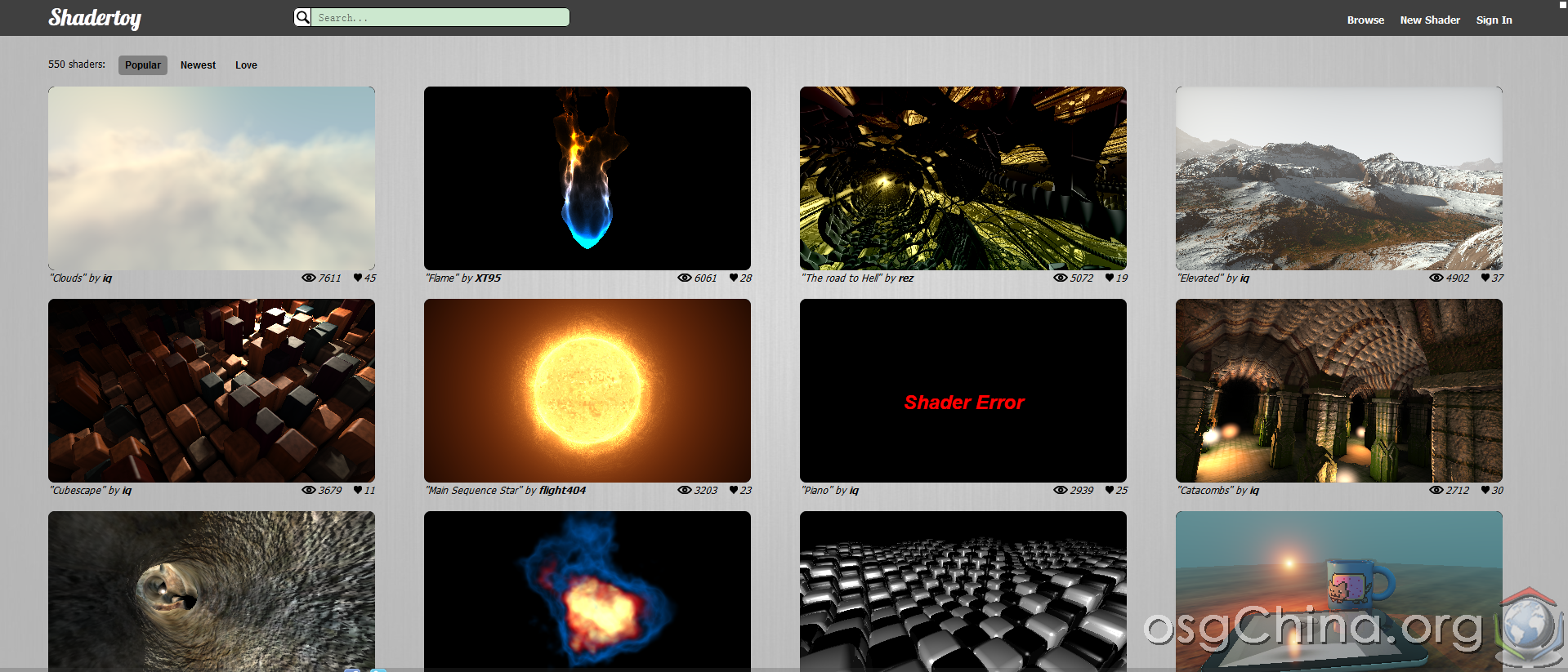Open the Browse menu item

[x=1365, y=20]
